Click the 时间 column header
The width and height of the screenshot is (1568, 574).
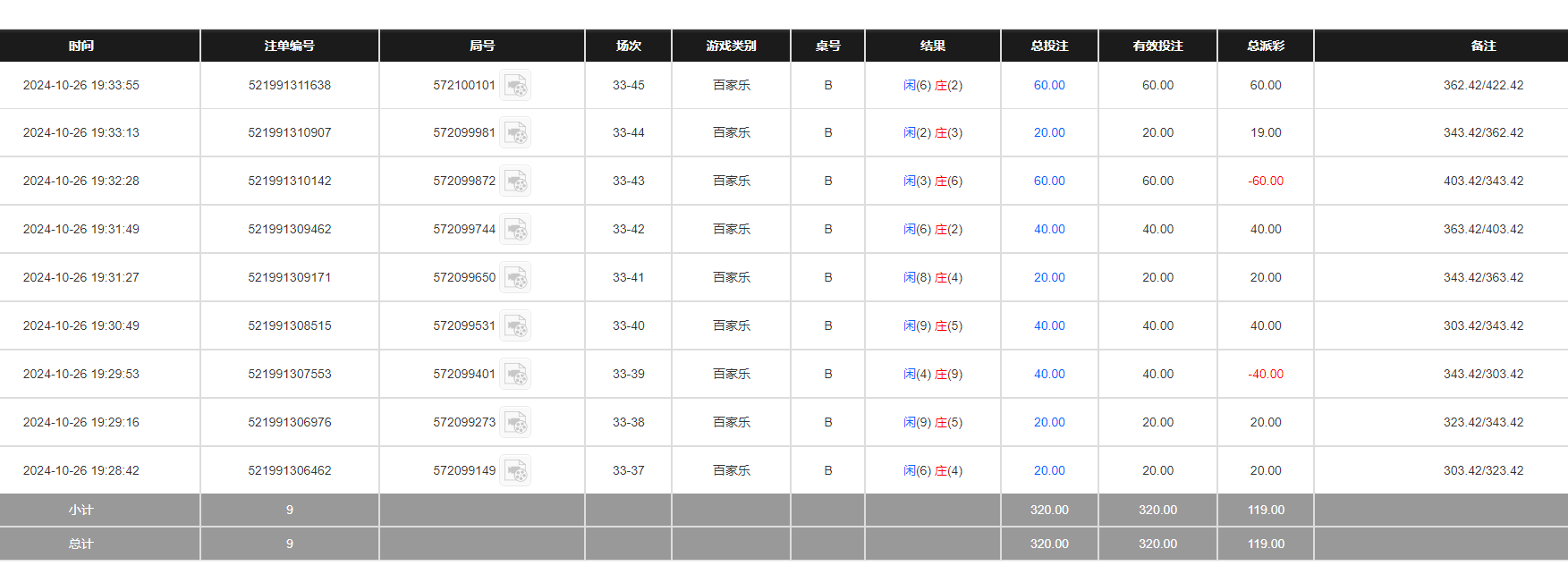pyautogui.click(x=81, y=46)
